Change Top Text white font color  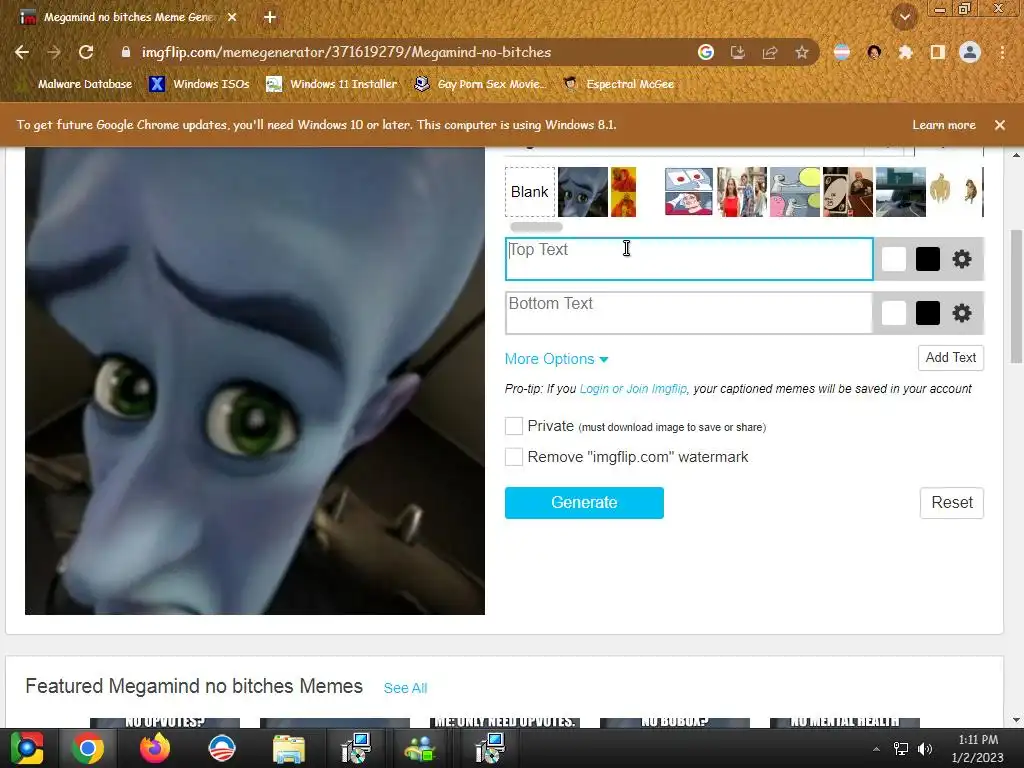[893, 259]
